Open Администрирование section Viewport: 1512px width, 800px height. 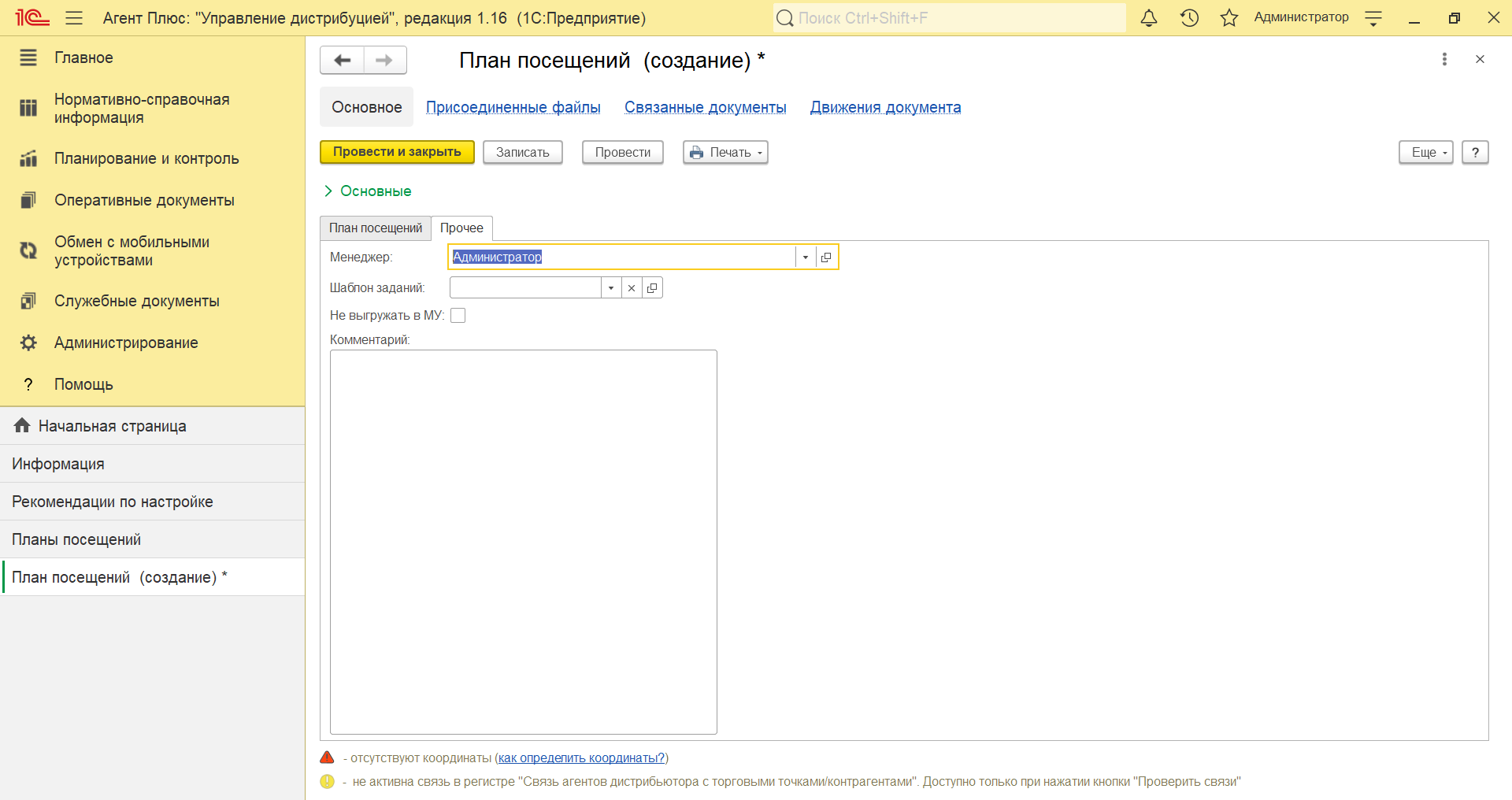[152, 343]
